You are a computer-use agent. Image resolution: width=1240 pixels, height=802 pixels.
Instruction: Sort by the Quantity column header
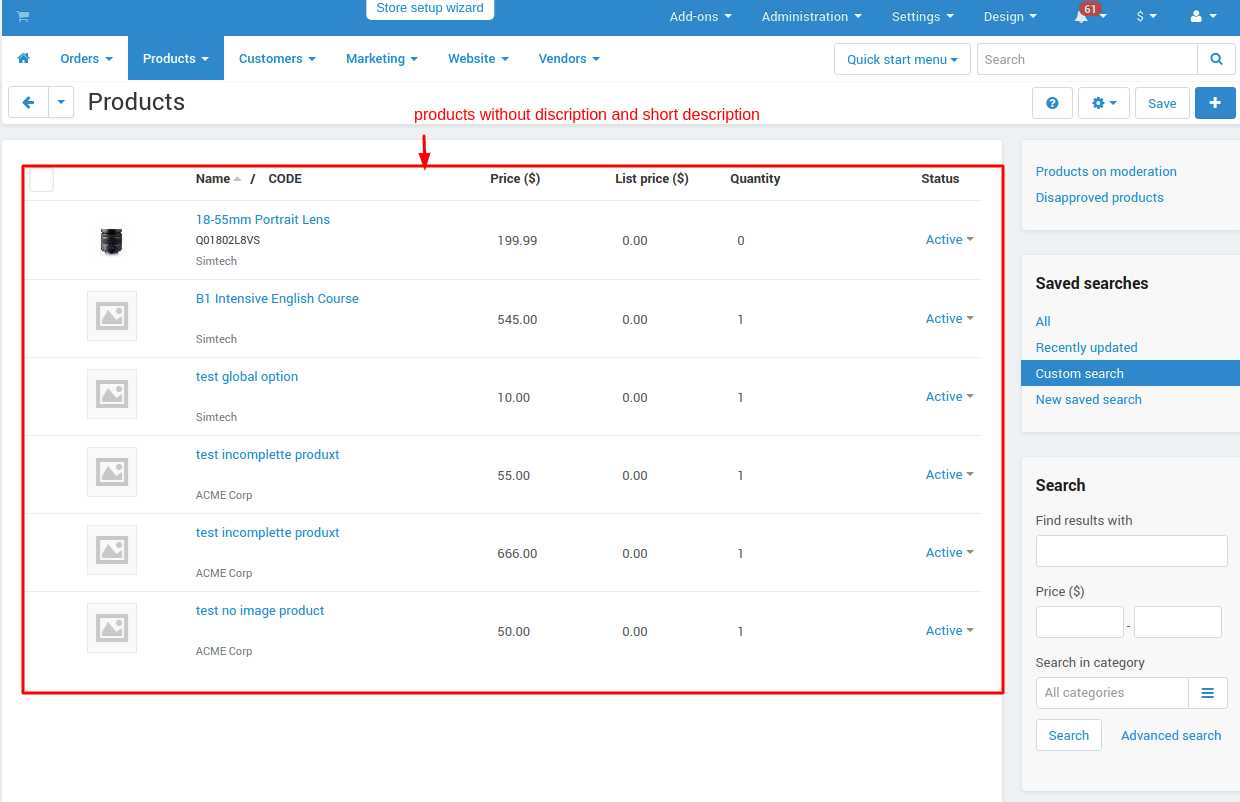click(755, 179)
